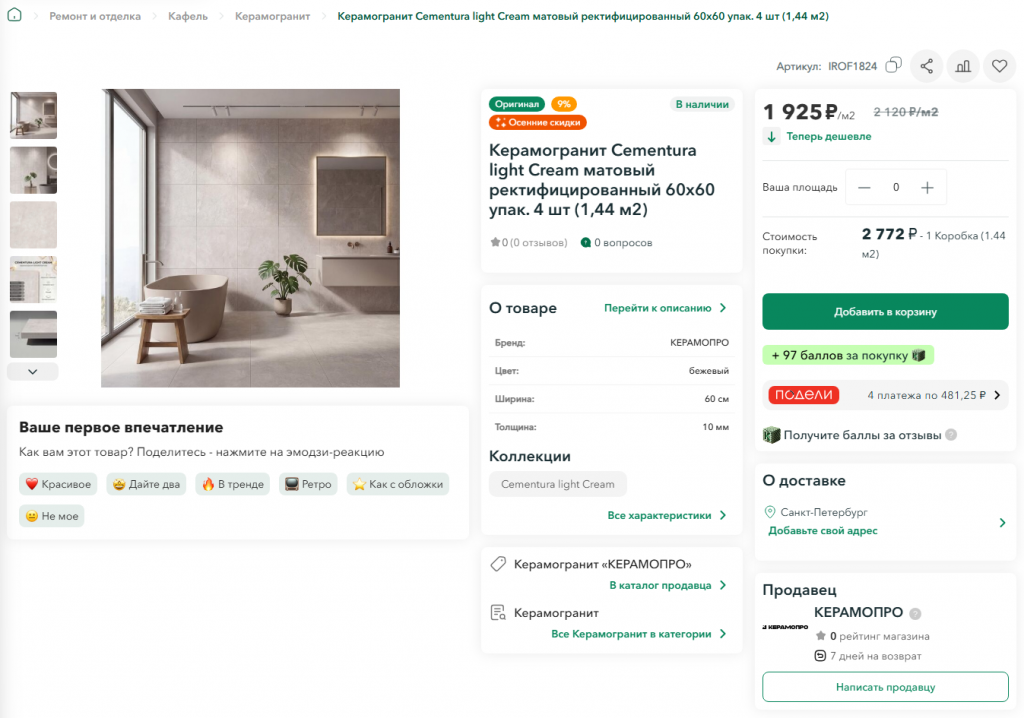Go to Керамогранит breadcrumb
The height and width of the screenshot is (718, 1024).
(272, 16)
